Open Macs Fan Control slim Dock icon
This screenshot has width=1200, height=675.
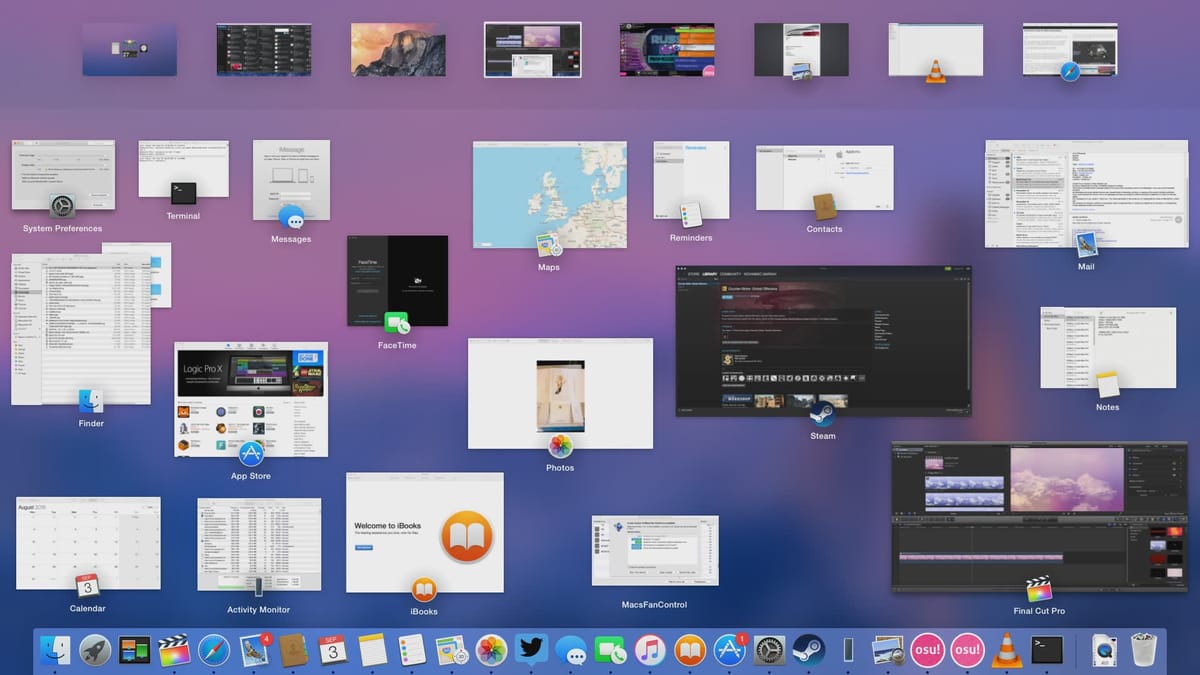click(848, 650)
